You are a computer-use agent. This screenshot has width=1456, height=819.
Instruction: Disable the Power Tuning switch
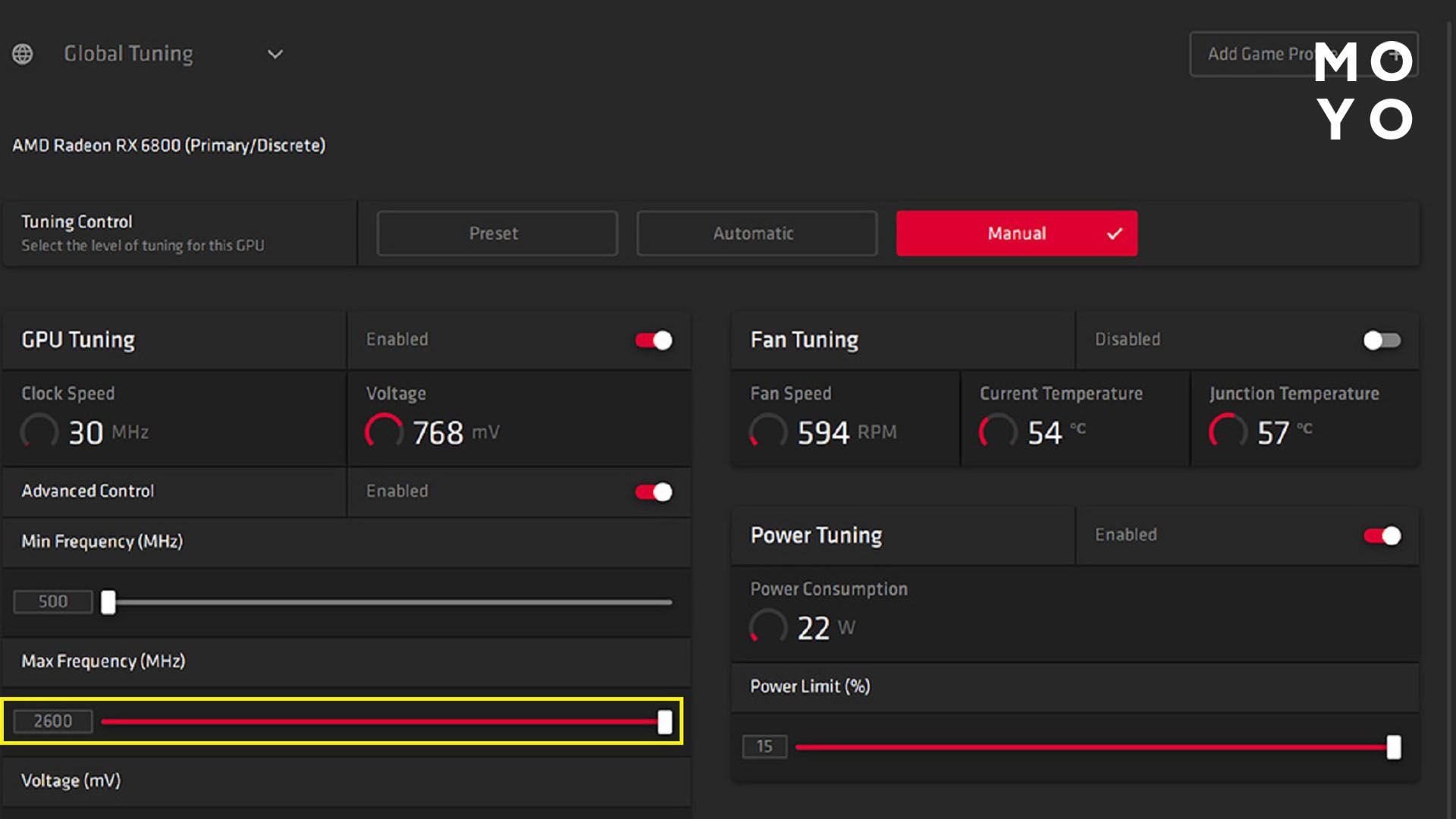[1382, 536]
